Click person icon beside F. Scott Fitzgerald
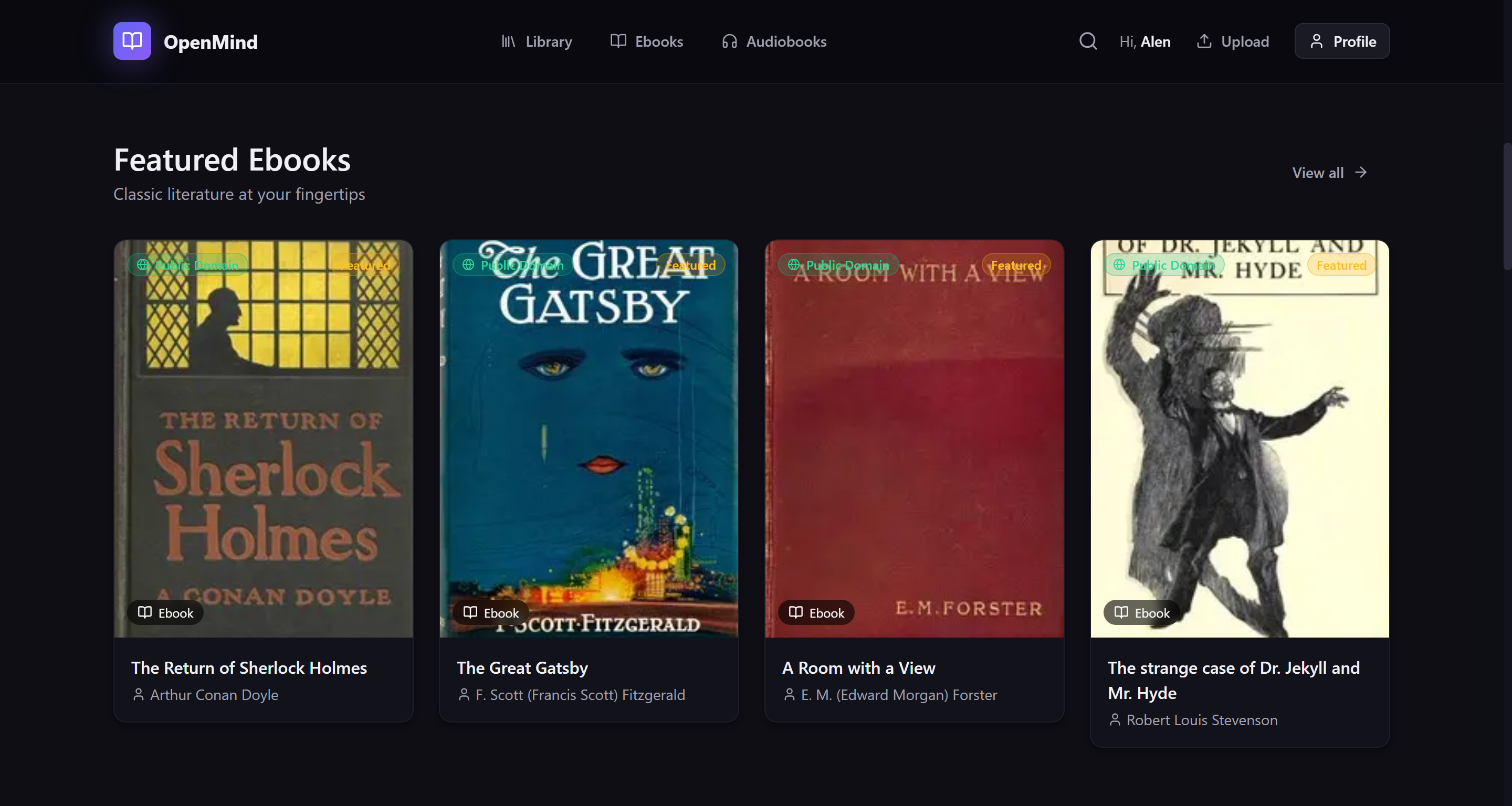This screenshot has width=1512, height=806. click(464, 695)
